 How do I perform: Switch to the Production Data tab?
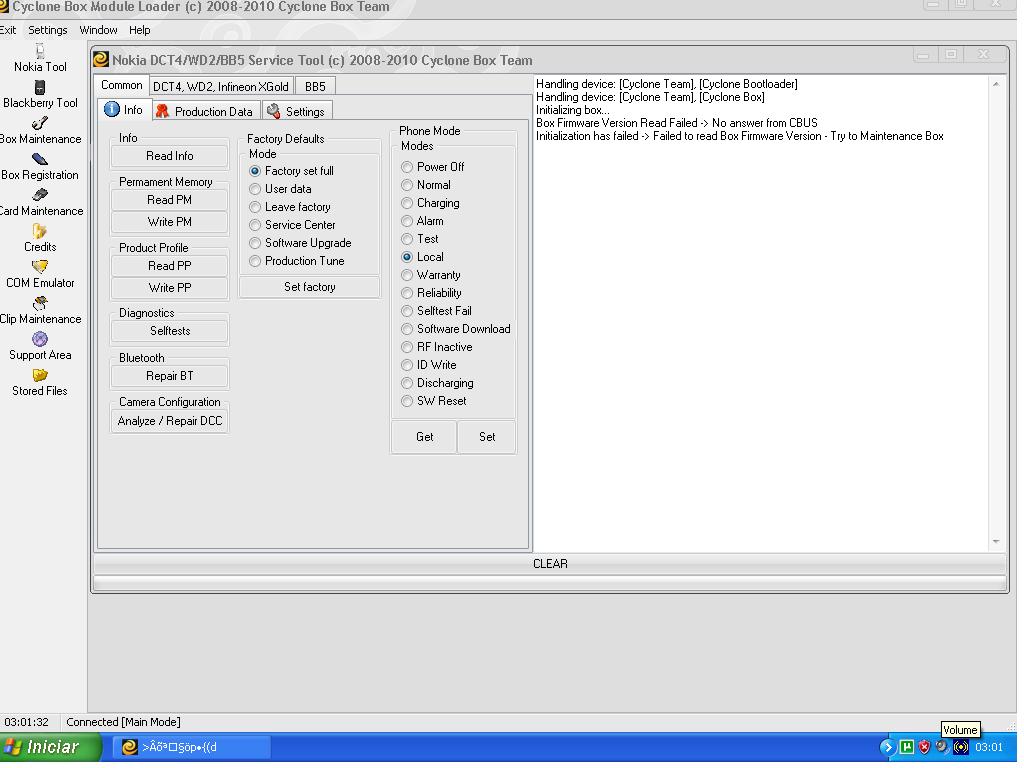pos(206,112)
